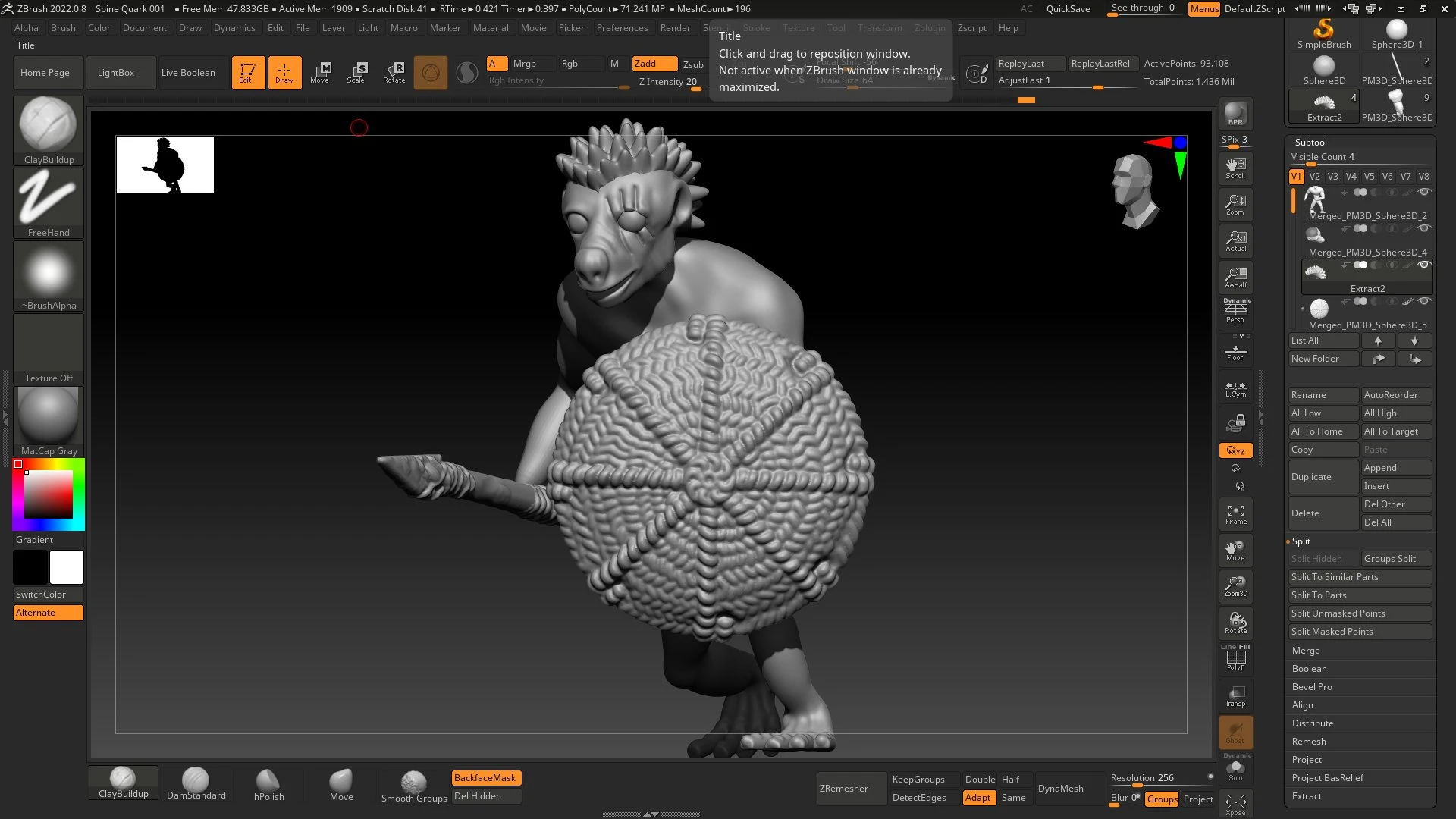Toggle Persp perspective view icon
The image size is (1456, 819).
point(1235,311)
